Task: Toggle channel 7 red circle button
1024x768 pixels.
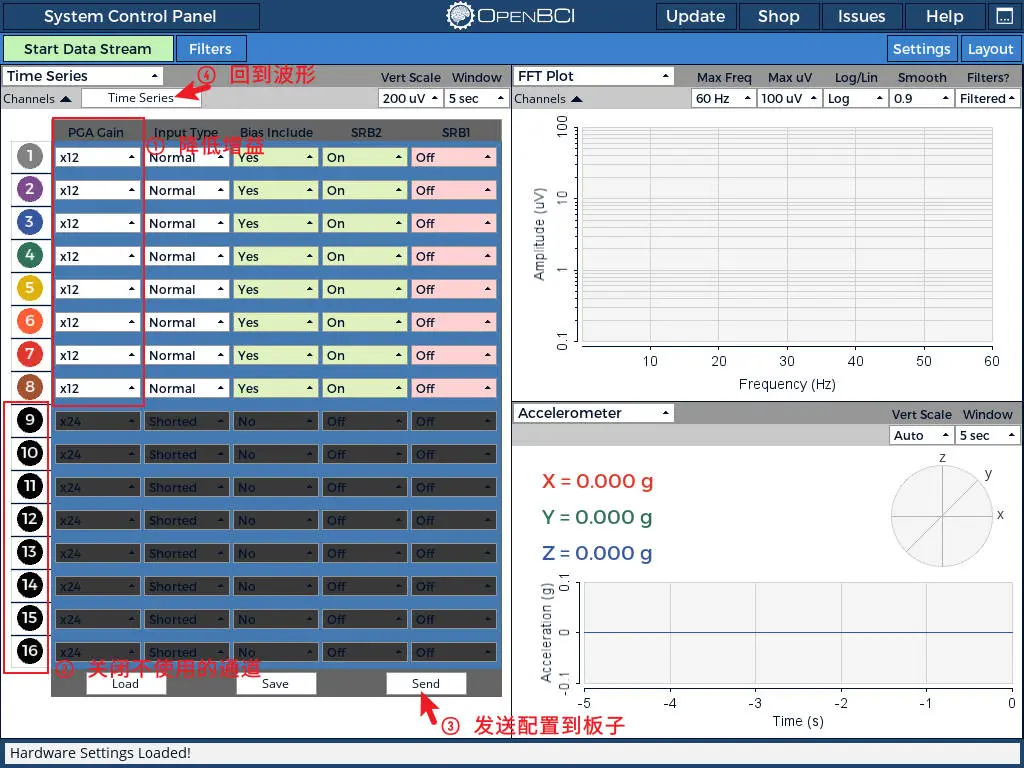Action: tap(29, 355)
